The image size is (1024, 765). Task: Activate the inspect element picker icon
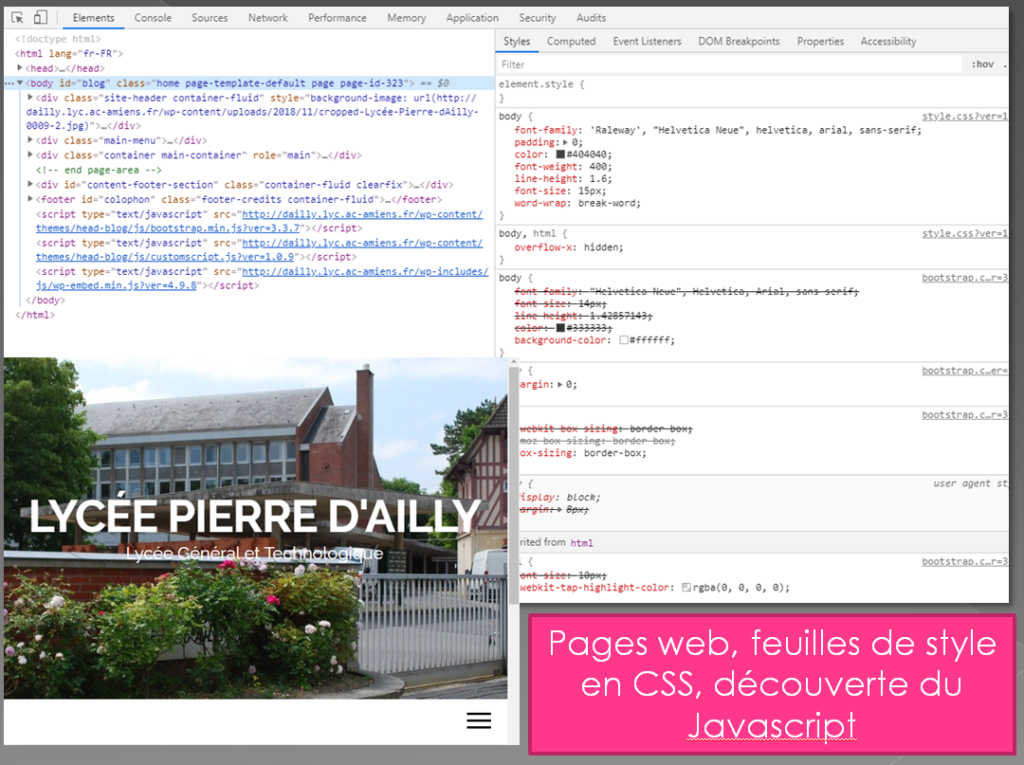17,18
